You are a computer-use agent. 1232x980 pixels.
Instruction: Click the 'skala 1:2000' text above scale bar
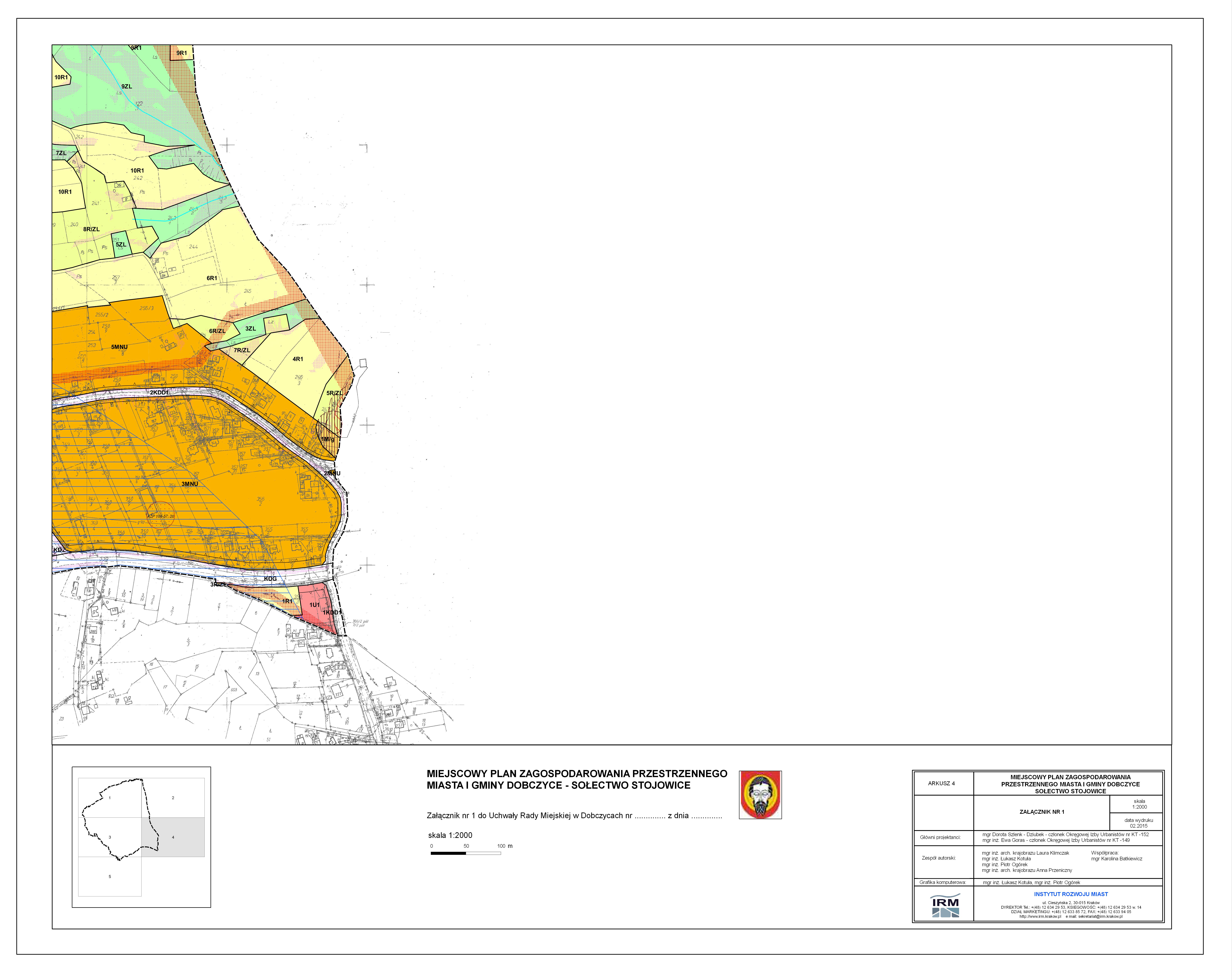[x=450, y=835]
